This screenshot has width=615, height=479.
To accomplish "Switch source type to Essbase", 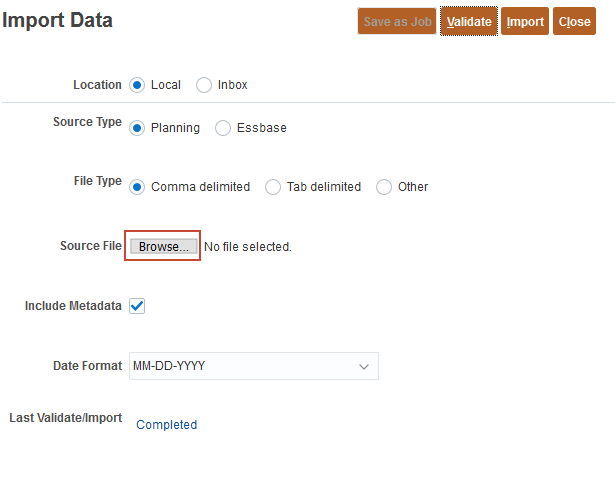I will (x=224, y=128).
